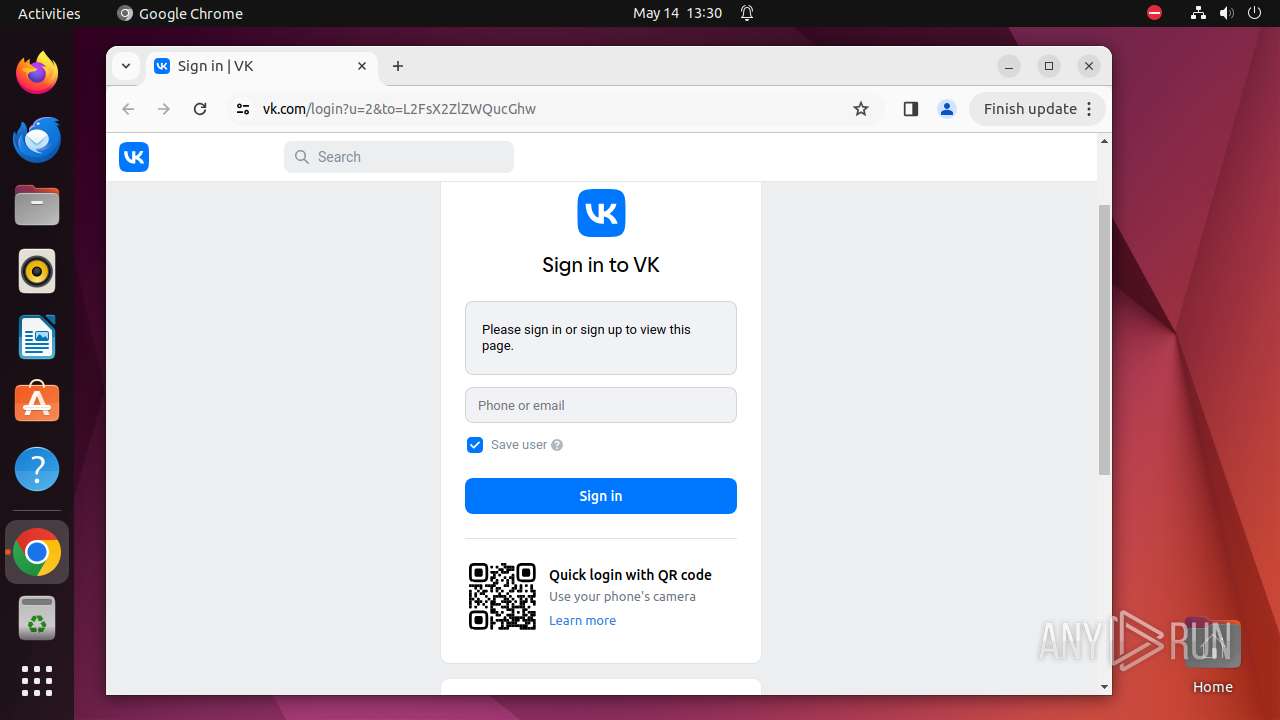The height and width of the screenshot is (720, 1280).
Task: Open the clock calendar May 14 13:30
Action: [x=677, y=13]
